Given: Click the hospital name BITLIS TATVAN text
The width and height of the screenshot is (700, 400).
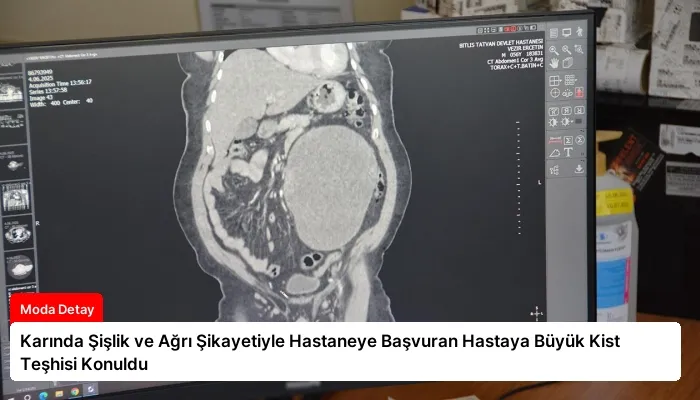Looking at the screenshot, I should click(501, 44).
